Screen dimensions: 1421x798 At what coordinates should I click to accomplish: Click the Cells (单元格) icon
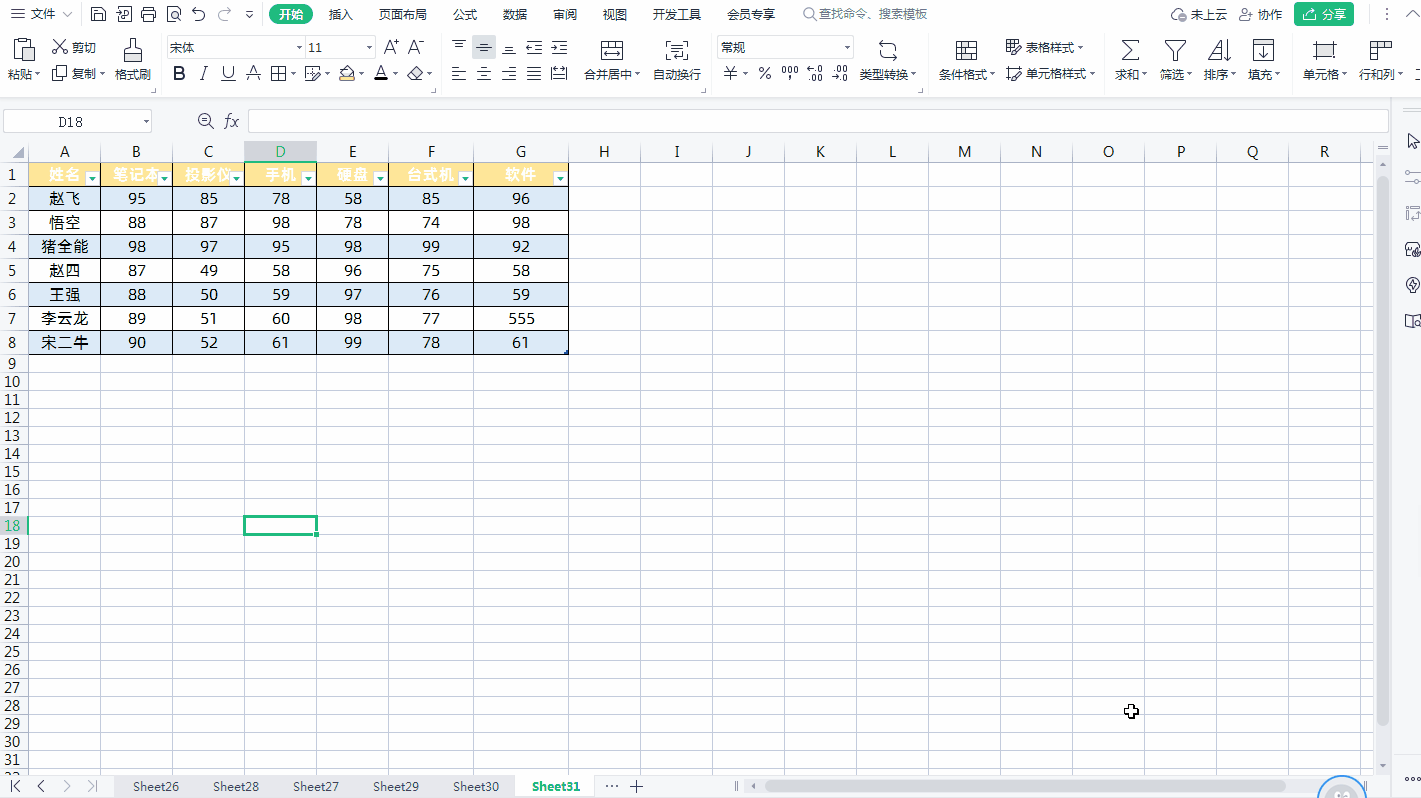click(x=1324, y=50)
